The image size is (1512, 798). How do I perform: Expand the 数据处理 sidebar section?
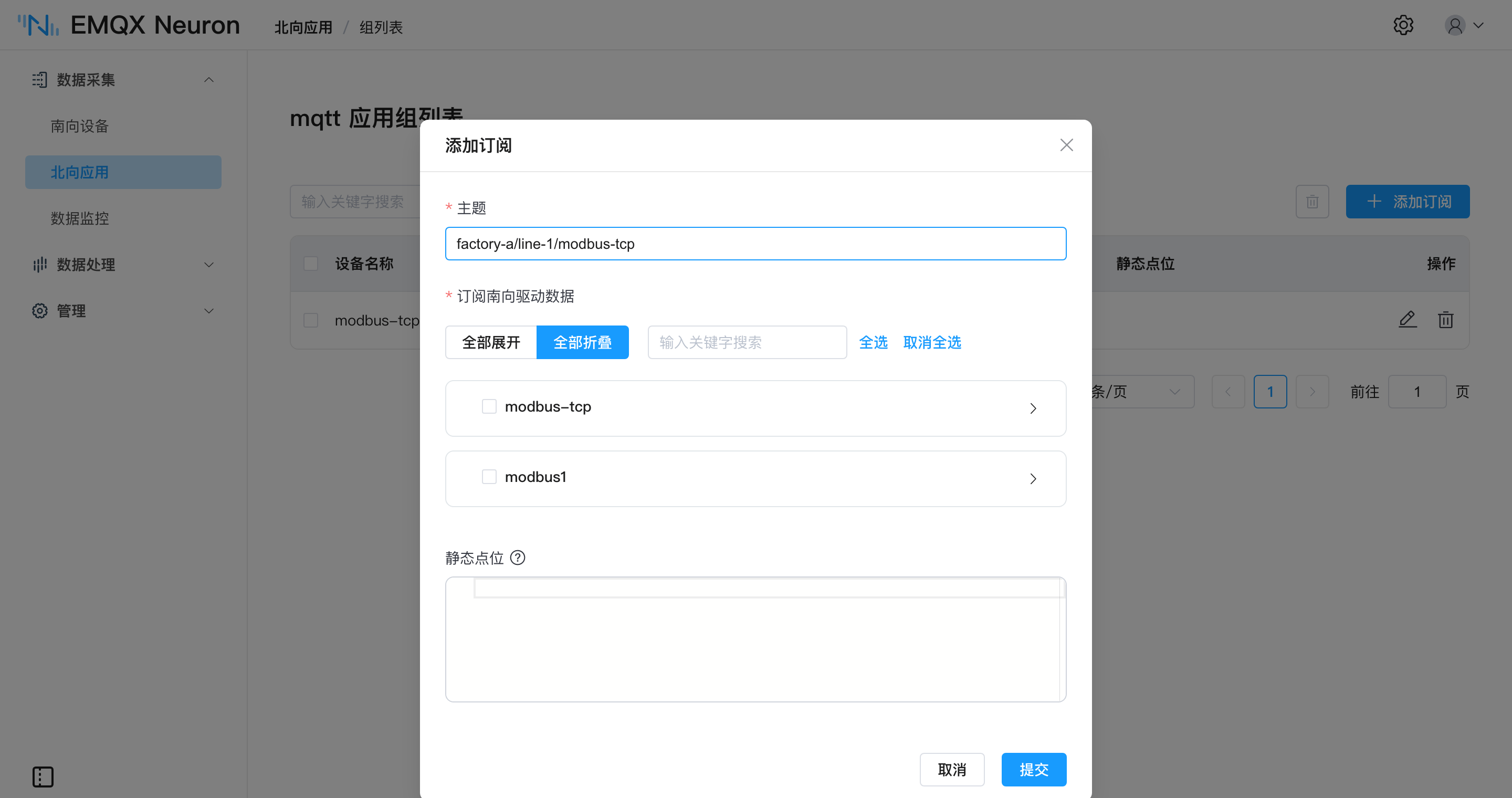tap(208, 265)
